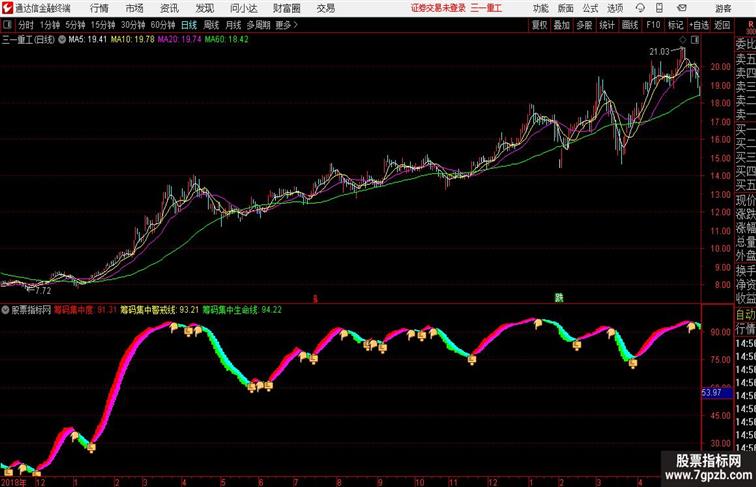Switch to the 30分钟 period tab
Image resolution: width=756 pixels, height=487 pixels.
click(x=133, y=25)
